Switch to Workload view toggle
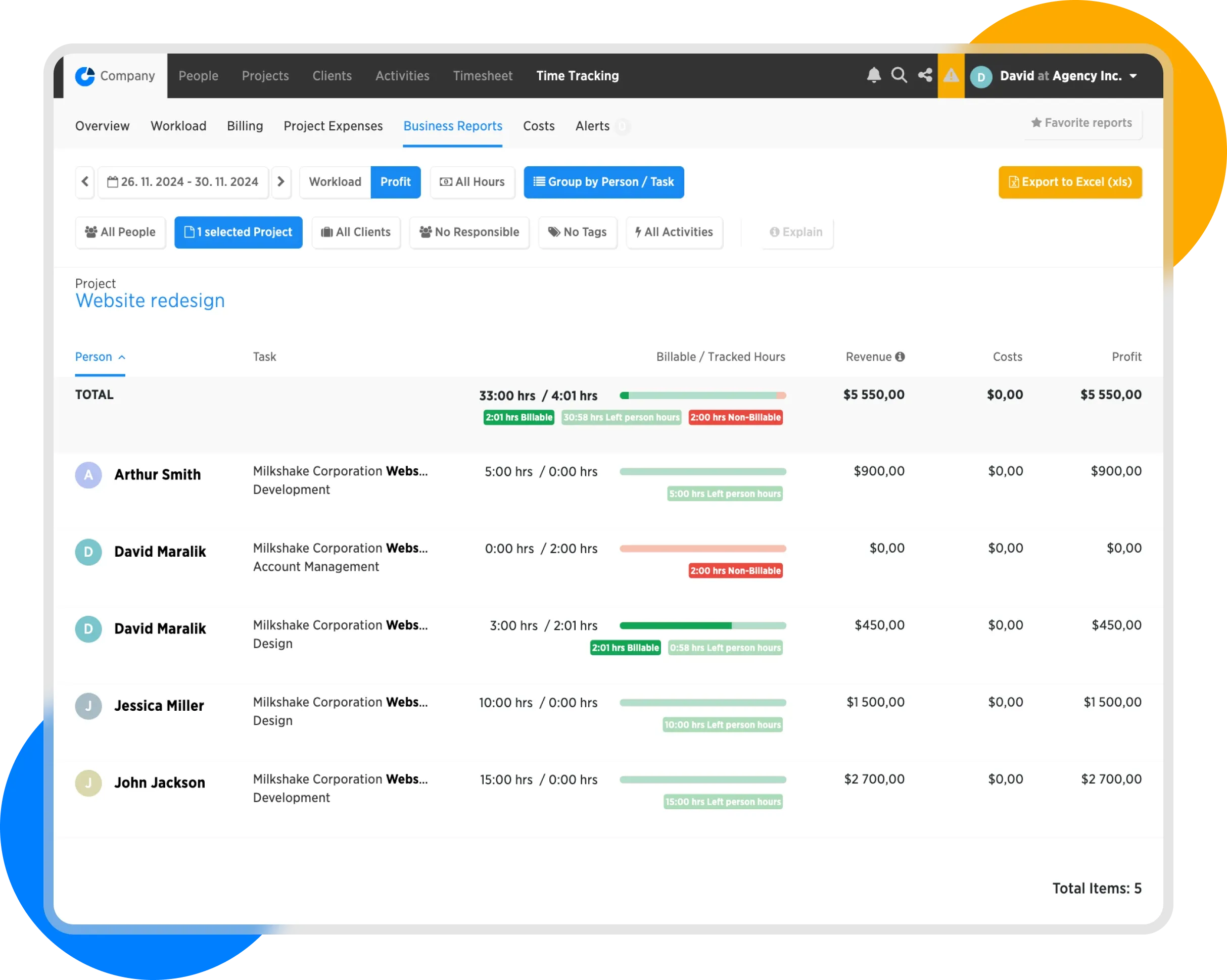The width and height of the screenshot is (1227, 980). pyautogui.click(x=335, y=182)
